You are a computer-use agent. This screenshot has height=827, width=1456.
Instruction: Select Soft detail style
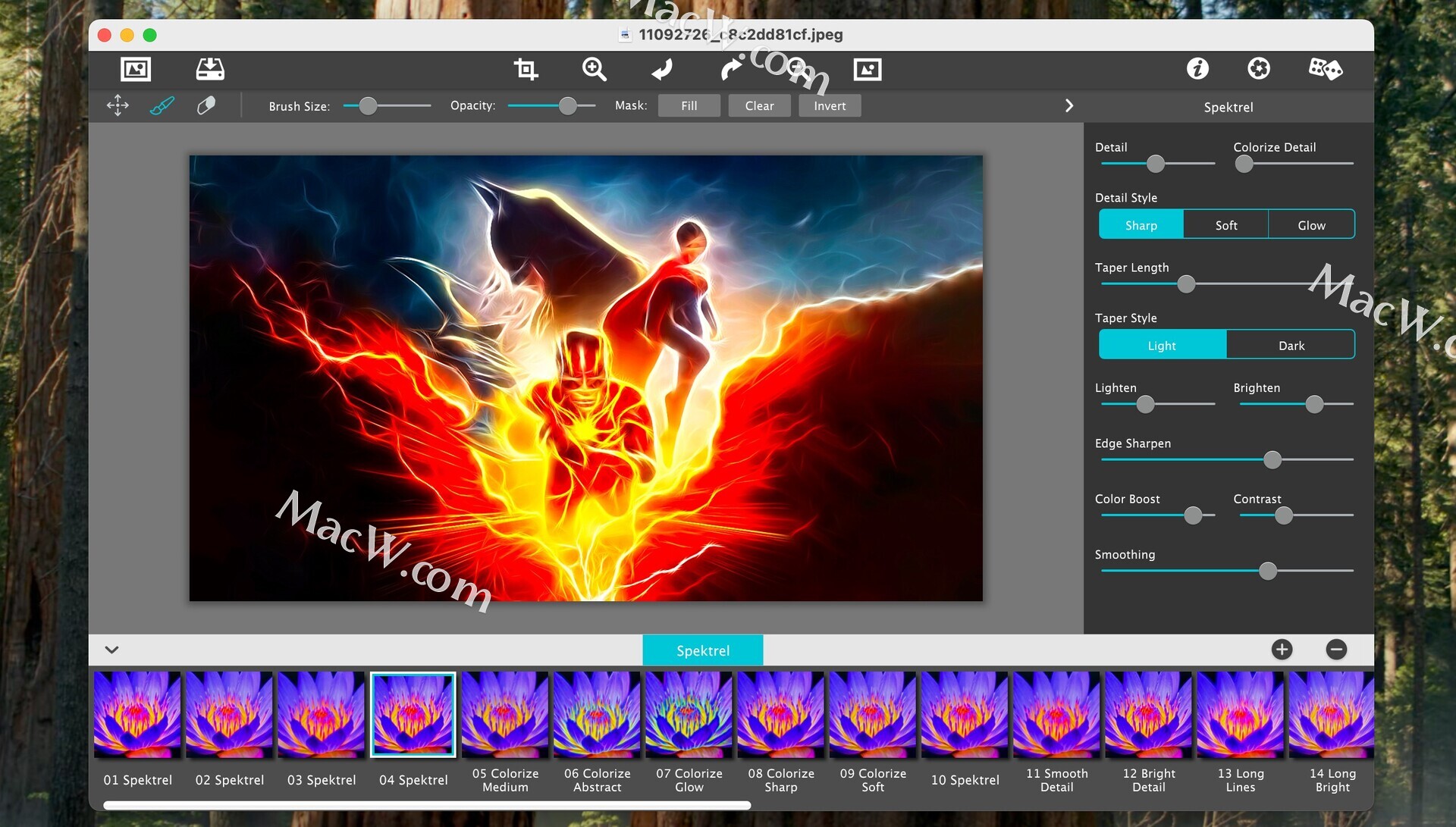[x=1226, y=225]
